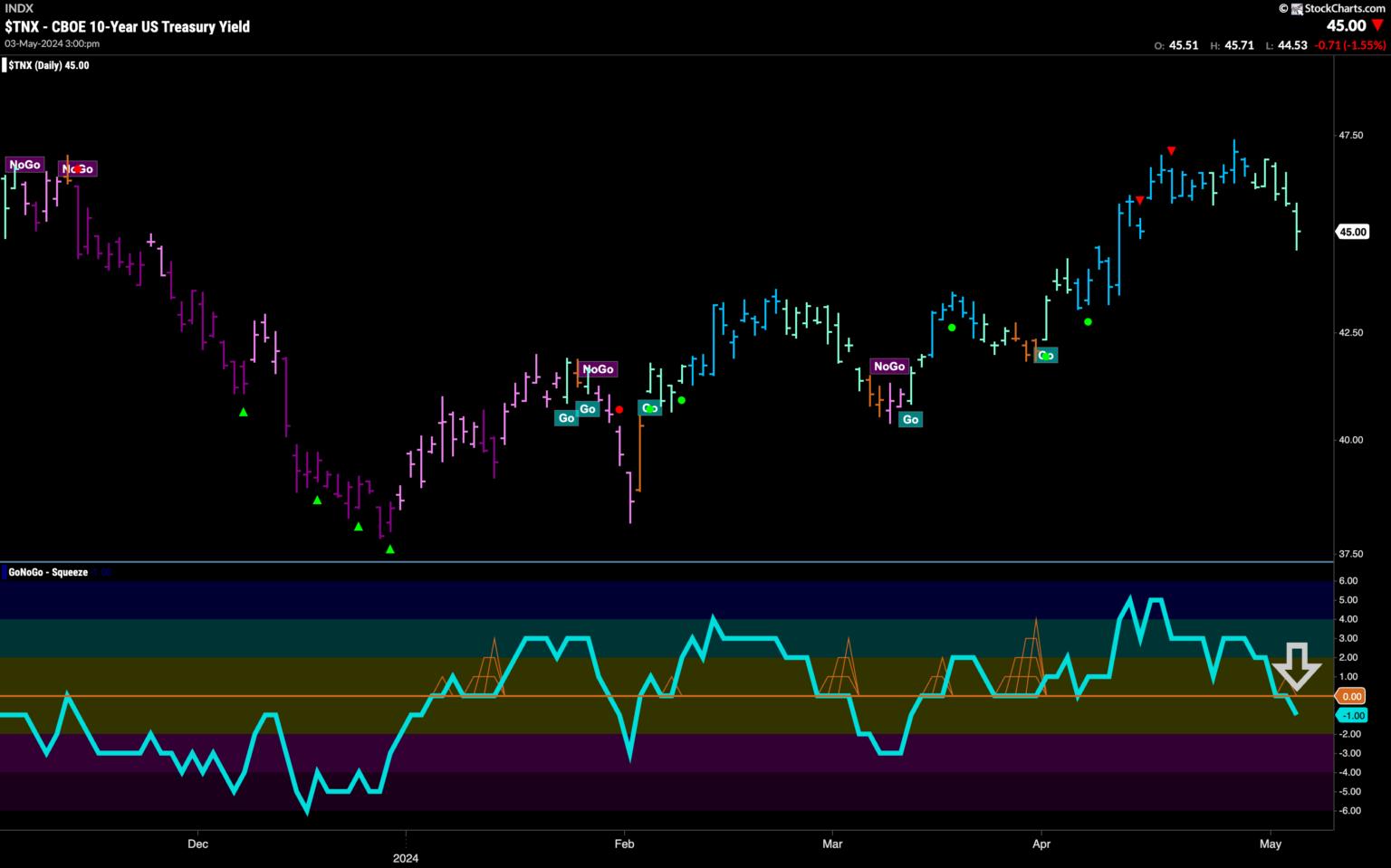Click the Feb label on the time axis
This screenshot has height=868, width=1391.
(x=624, y=844)
